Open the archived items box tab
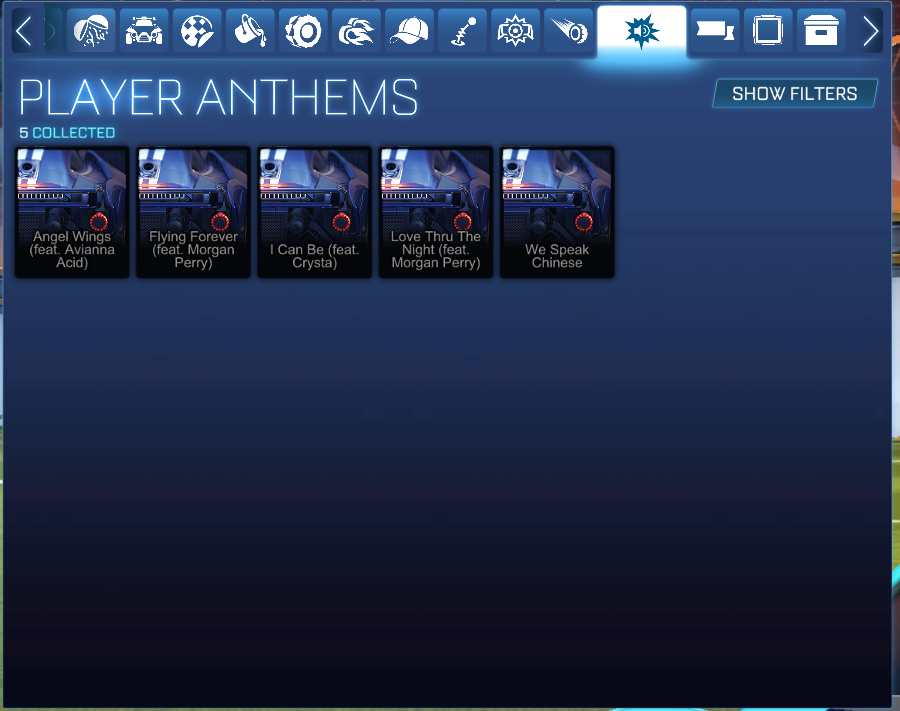Viewport: 900px width, 711px height. [x=821, y=31]
